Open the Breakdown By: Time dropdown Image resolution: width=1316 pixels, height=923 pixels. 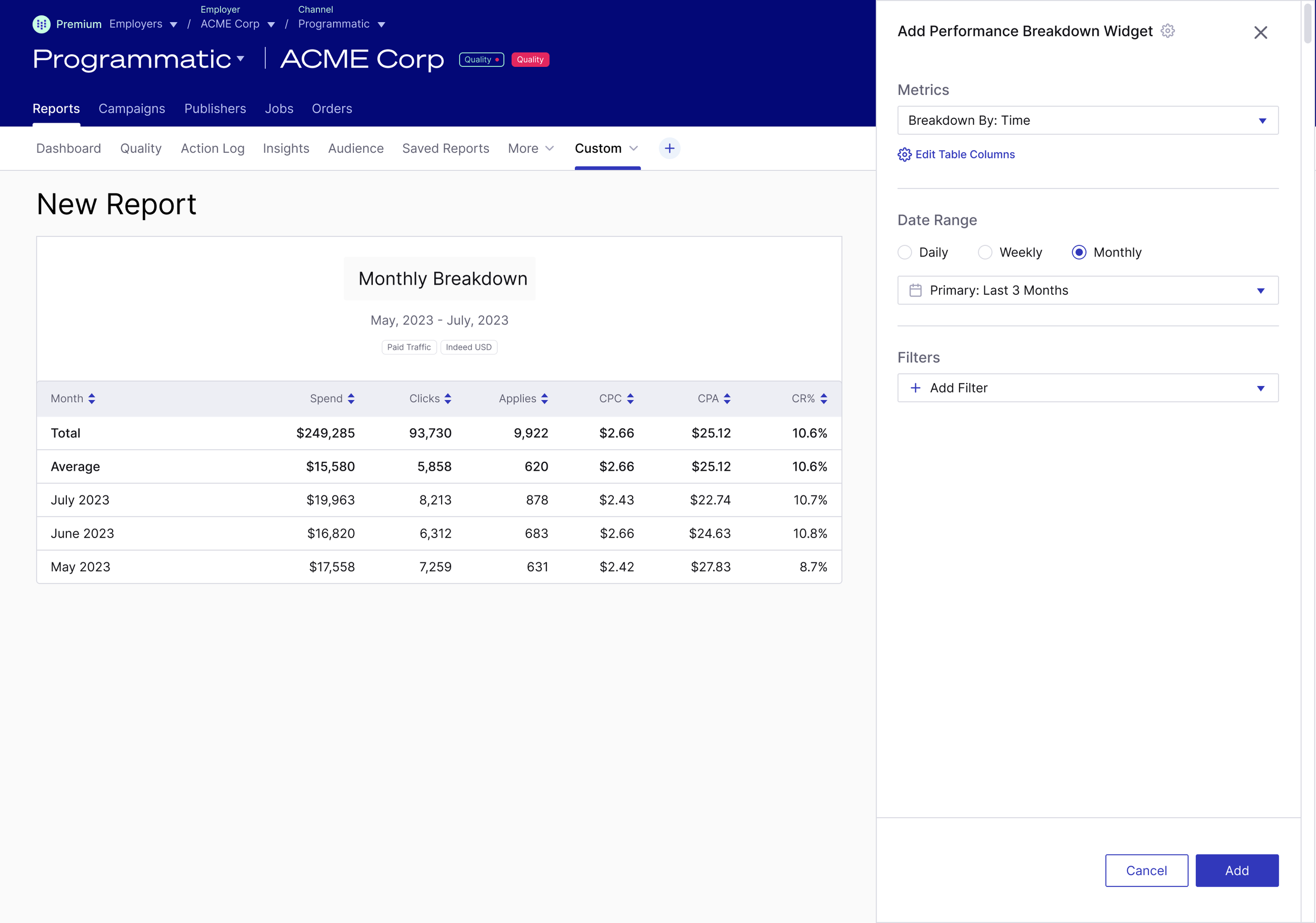pos(1088,121)
